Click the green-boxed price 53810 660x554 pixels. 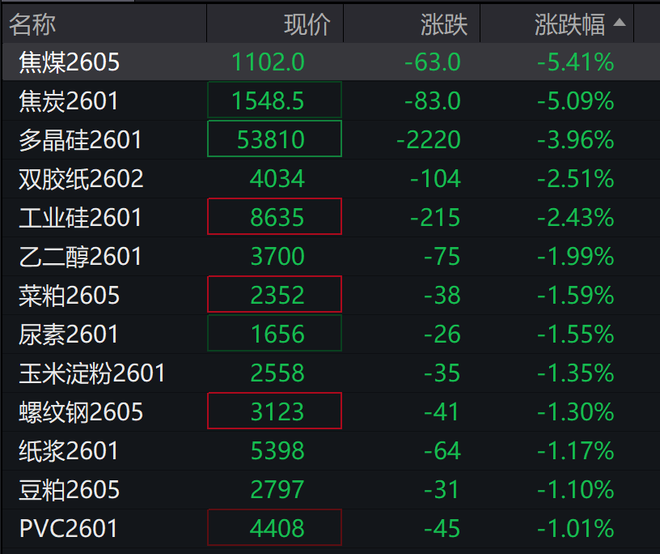click(x=275, y=140)
